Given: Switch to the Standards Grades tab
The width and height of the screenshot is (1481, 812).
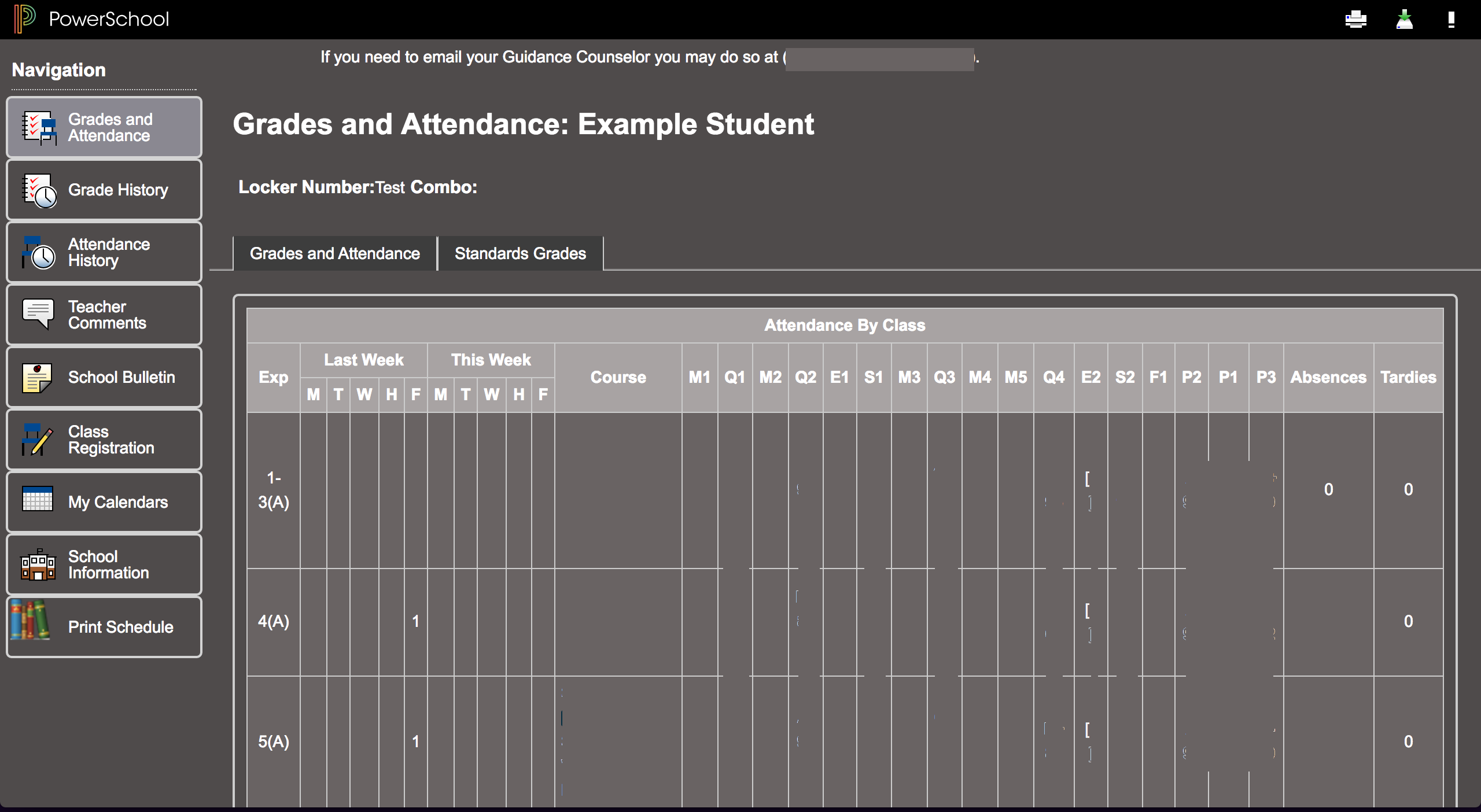Looking at the screenshot, I should pyautogui.click(x=520, y=253).
